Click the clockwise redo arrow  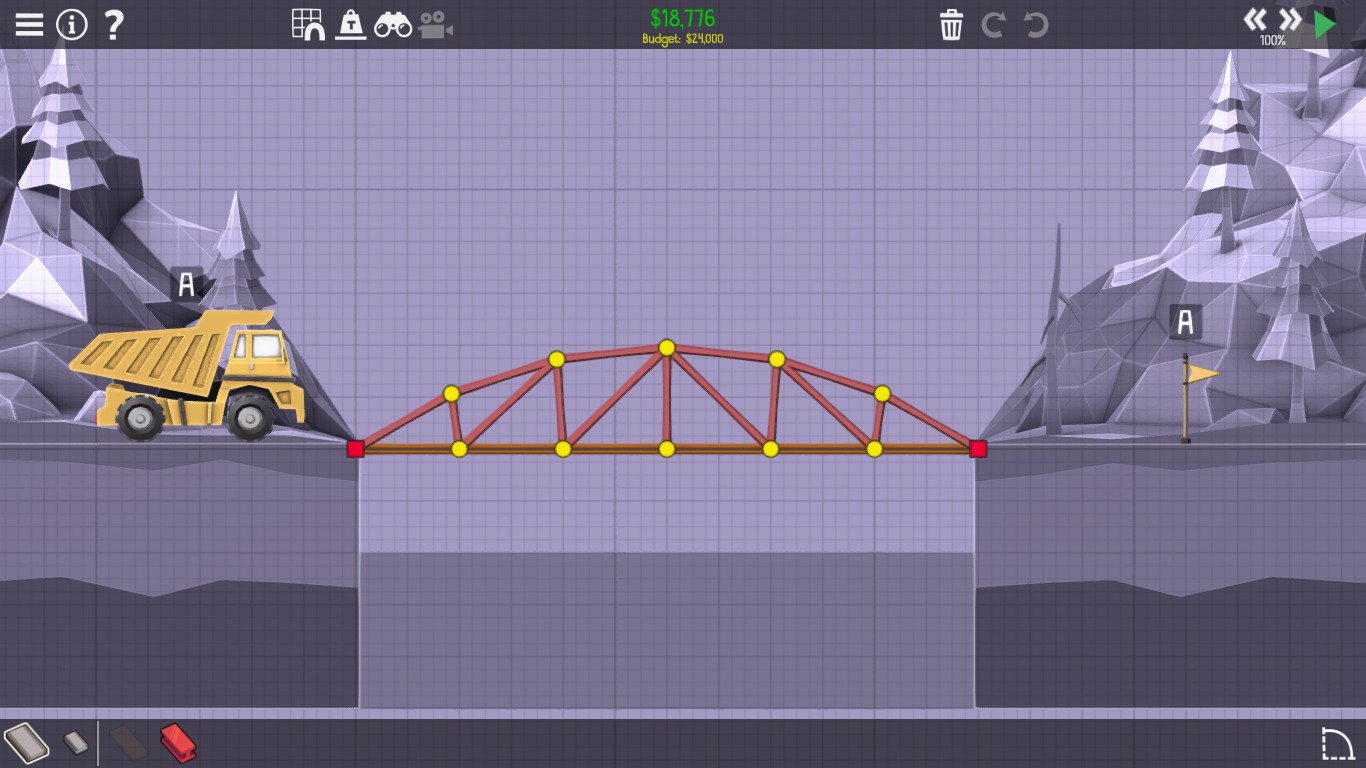coord(993,24)
